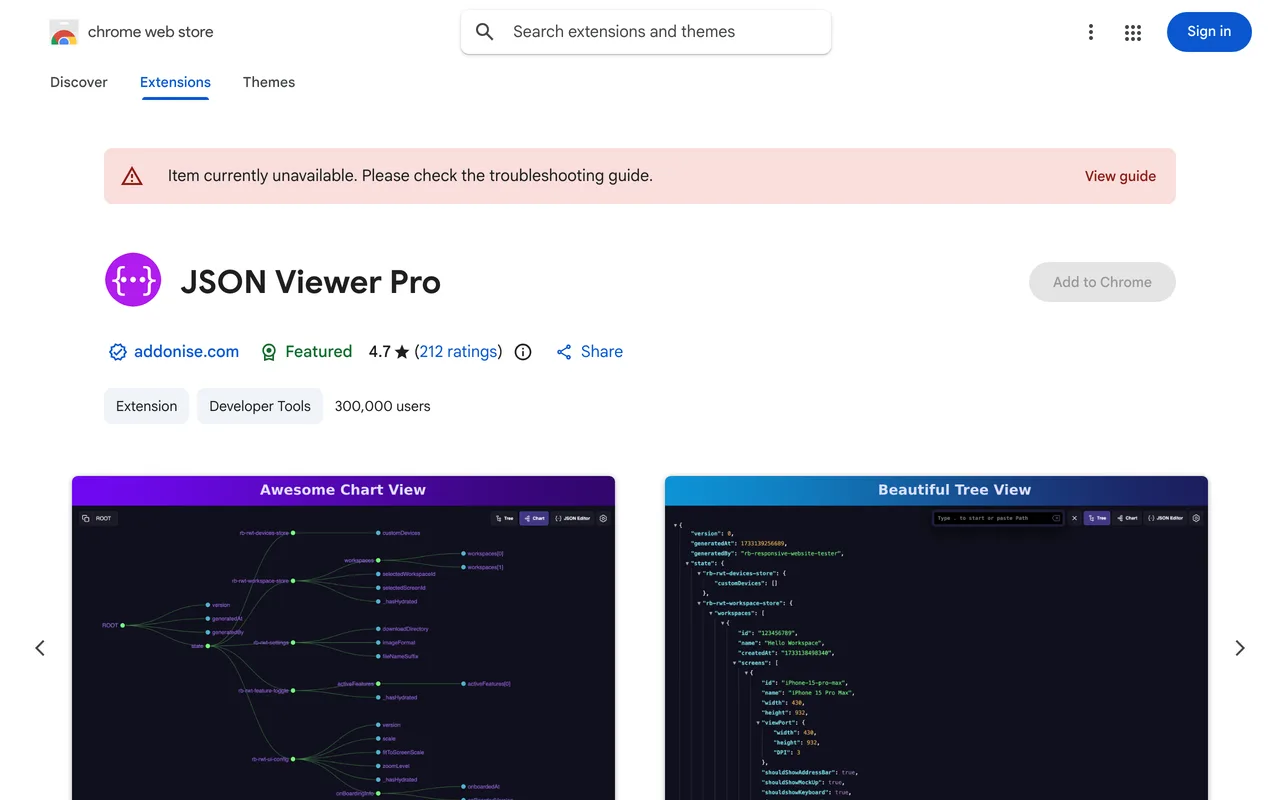This screenshot has height=800, width=1280.
Task: Open the Beautiful Tree View screenshot
Action: point(936,638)
